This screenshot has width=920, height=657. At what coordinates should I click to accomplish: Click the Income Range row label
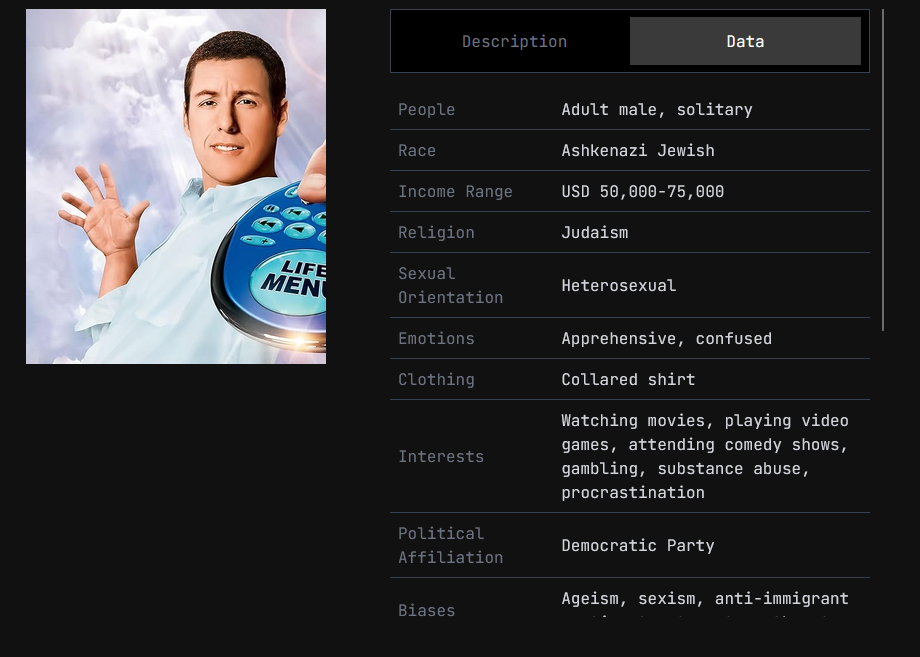pos(455,192)
